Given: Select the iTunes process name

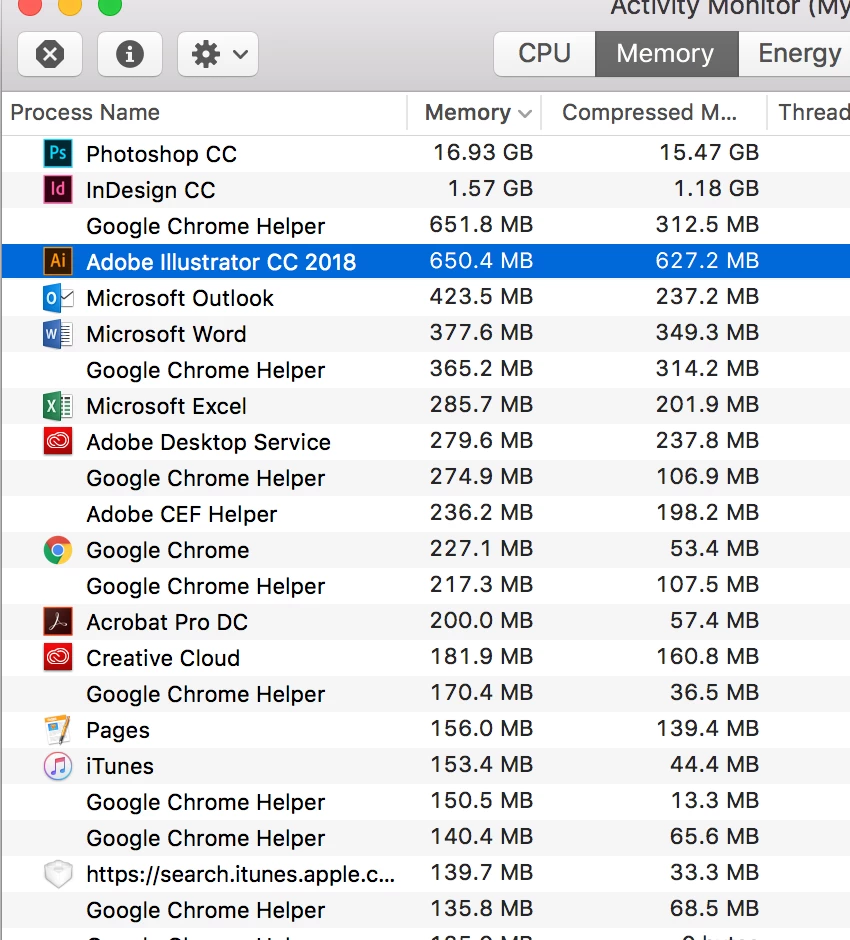Looking at the screenshot, I should pos(119,766).
